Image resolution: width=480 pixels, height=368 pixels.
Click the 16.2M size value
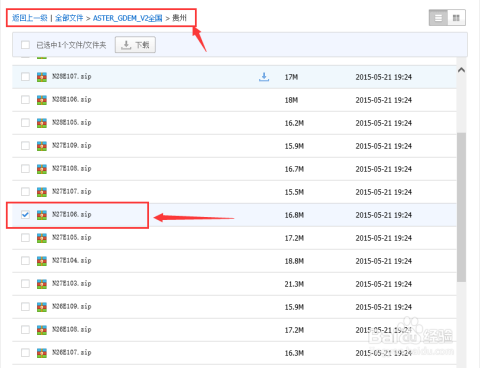[x=294, y=123]
